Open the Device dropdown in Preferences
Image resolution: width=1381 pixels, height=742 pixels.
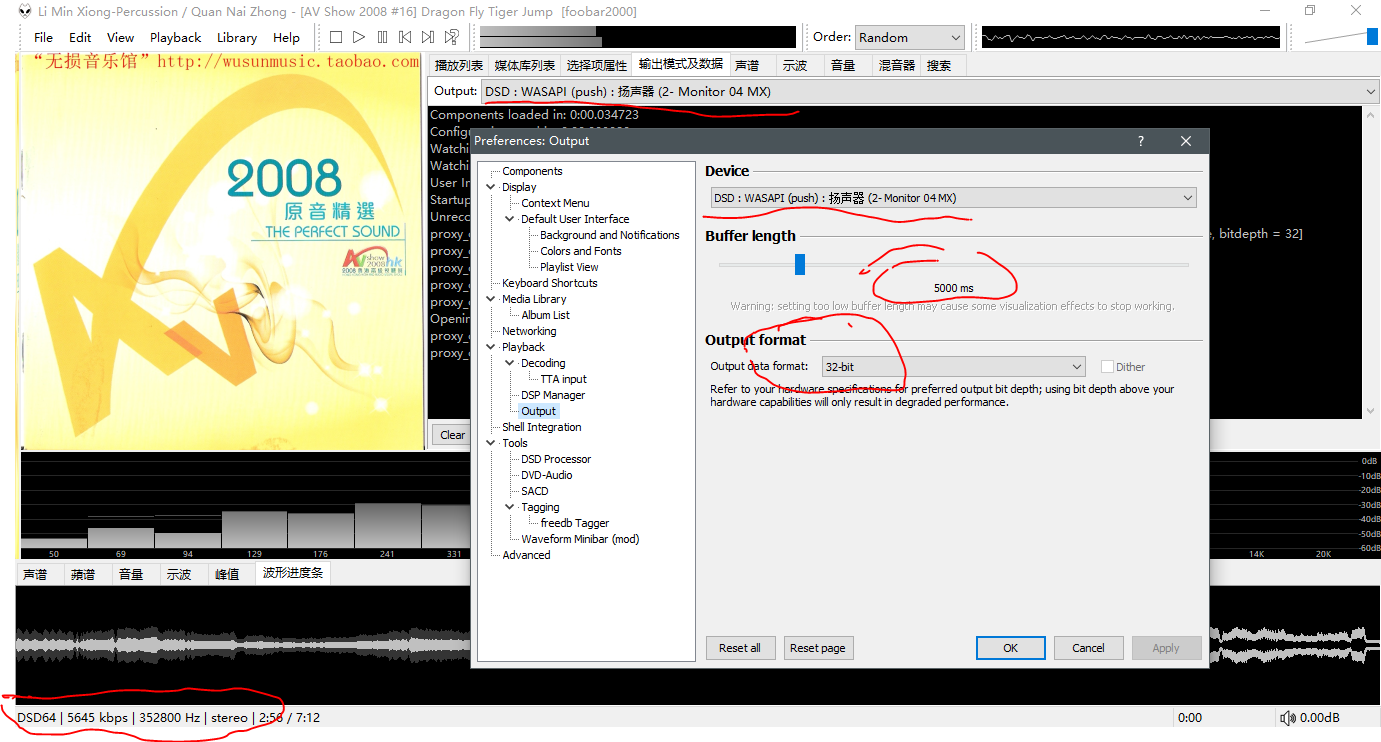pyautogui.click(x=952, y=198)
